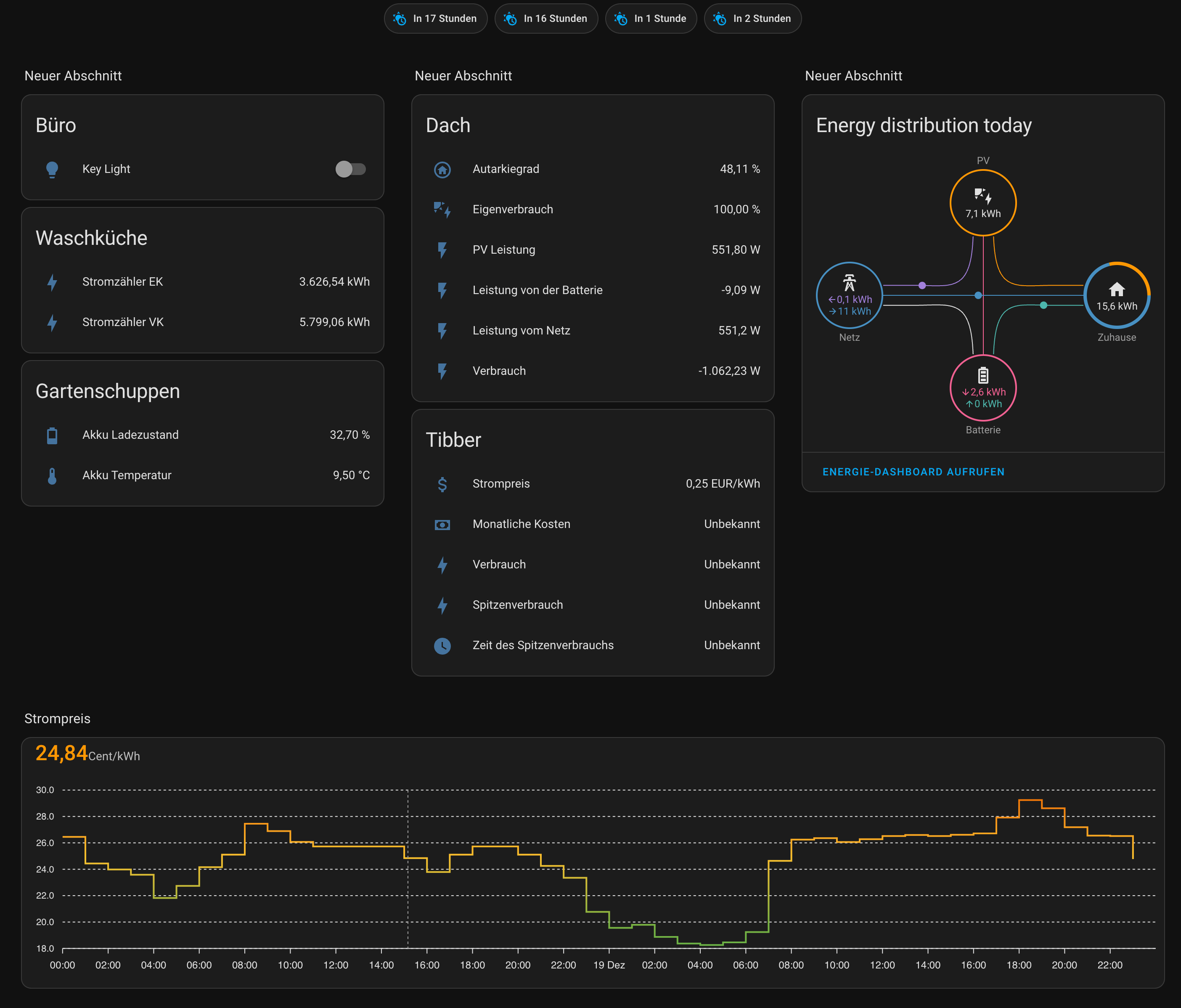Viewport: 1181px width, 1008px height.
Task: Click the Eigenverbrauch solar icon
Action: click(442, 210)
